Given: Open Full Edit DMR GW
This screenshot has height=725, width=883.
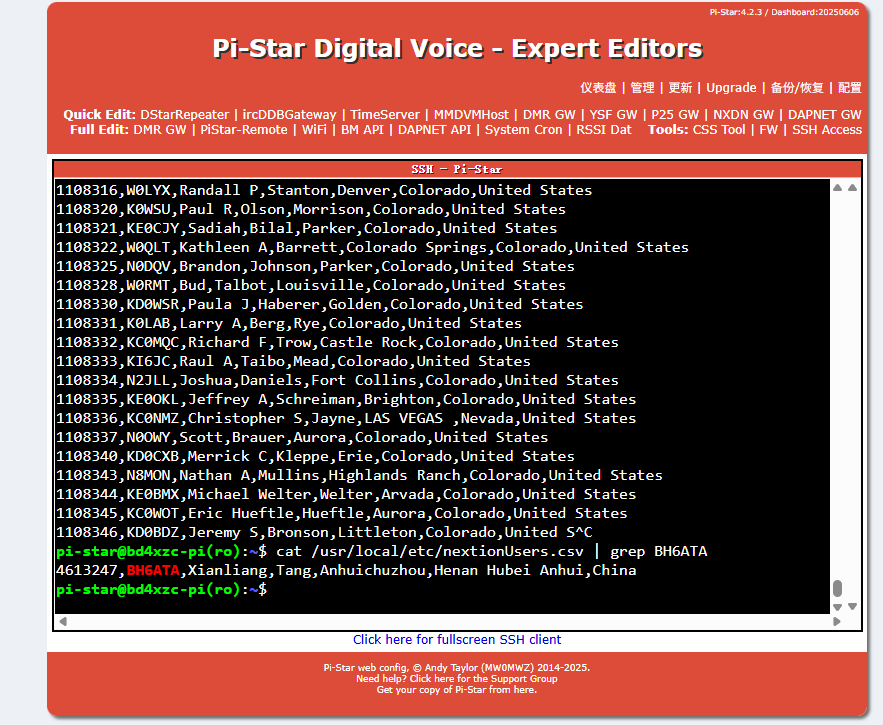Looking at the screenshot, I should coord(159,130).
